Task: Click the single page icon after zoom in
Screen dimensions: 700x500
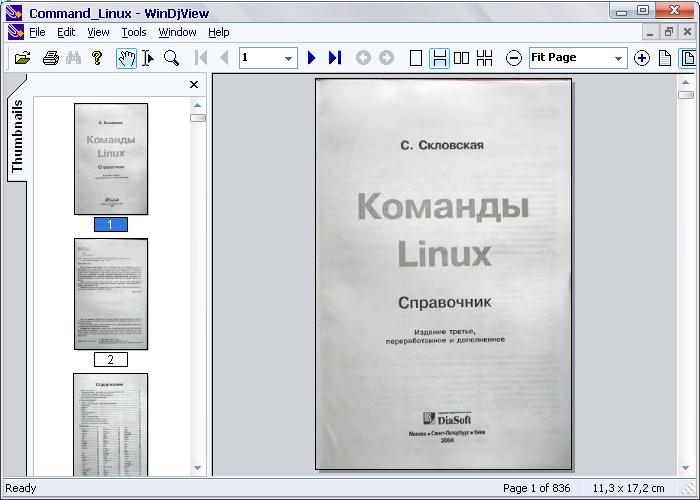Action: click(x=665, y=58)
